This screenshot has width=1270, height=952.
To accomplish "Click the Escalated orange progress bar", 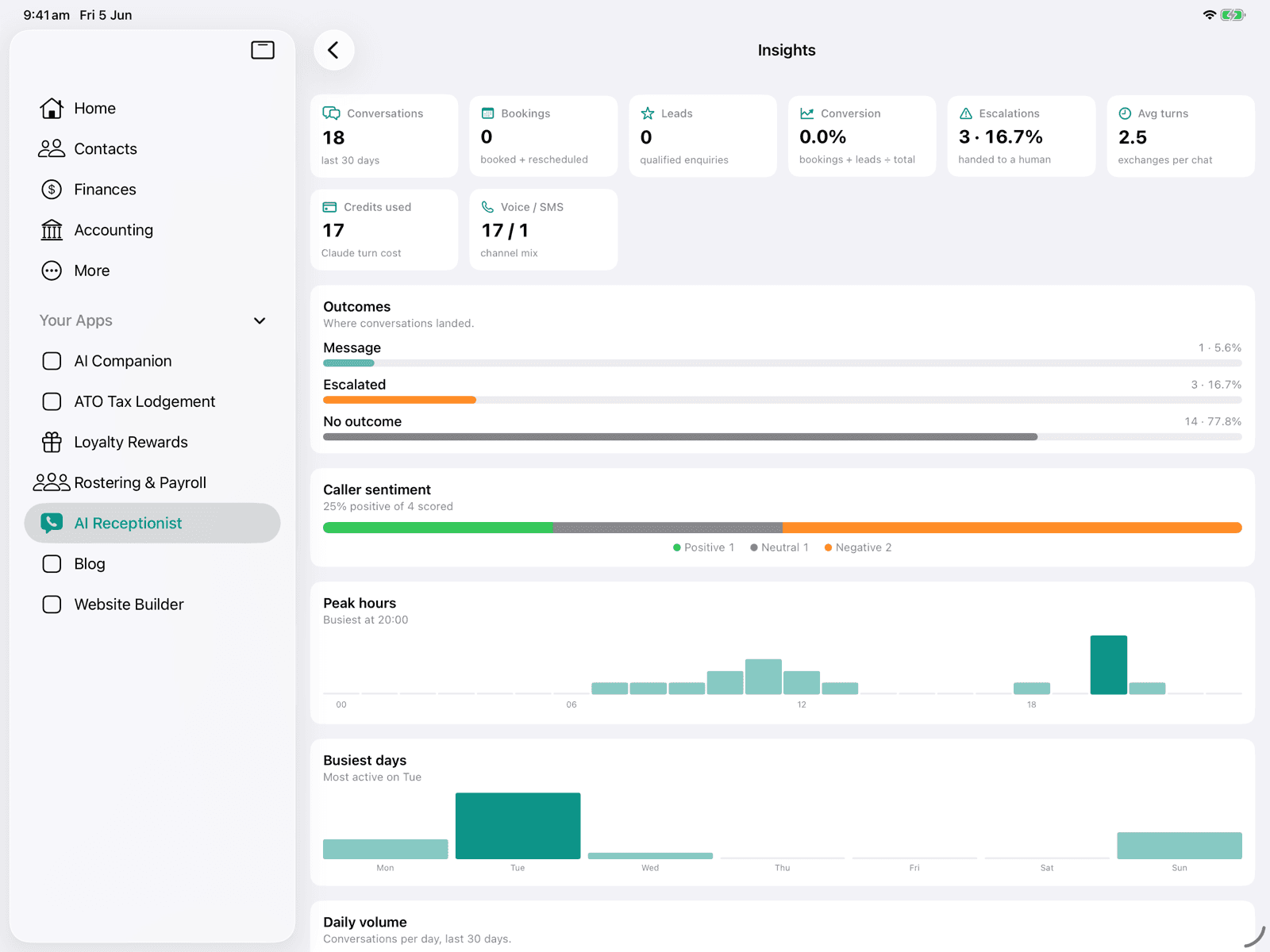I will pos(399,400).
